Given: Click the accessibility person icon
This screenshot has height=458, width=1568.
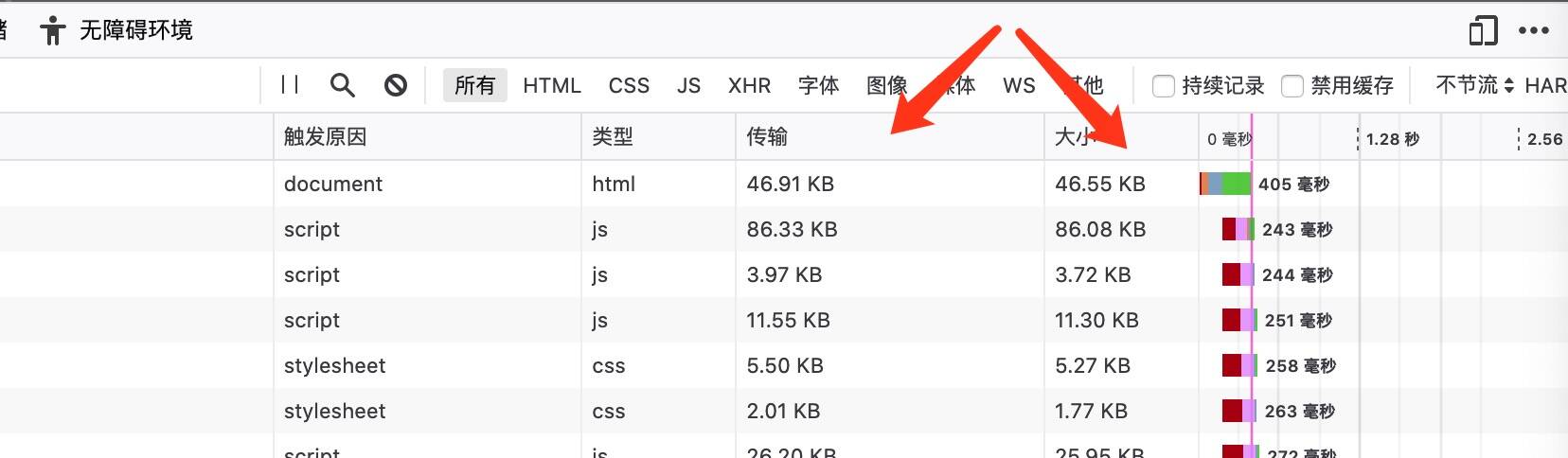Looking at the screenshot, I should (x=53, y=30).
